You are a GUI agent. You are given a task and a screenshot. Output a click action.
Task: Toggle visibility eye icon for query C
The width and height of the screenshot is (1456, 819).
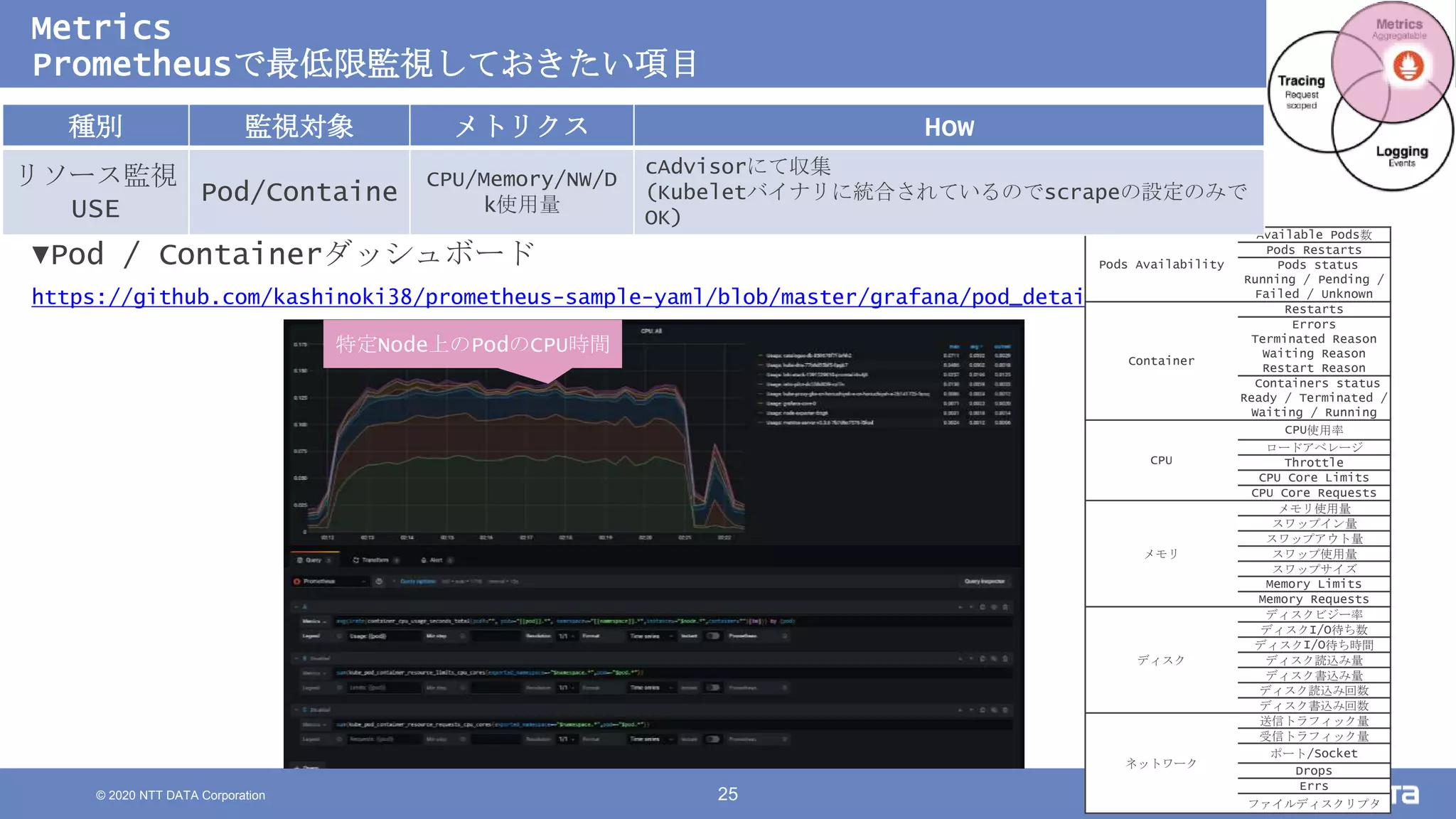994,710
